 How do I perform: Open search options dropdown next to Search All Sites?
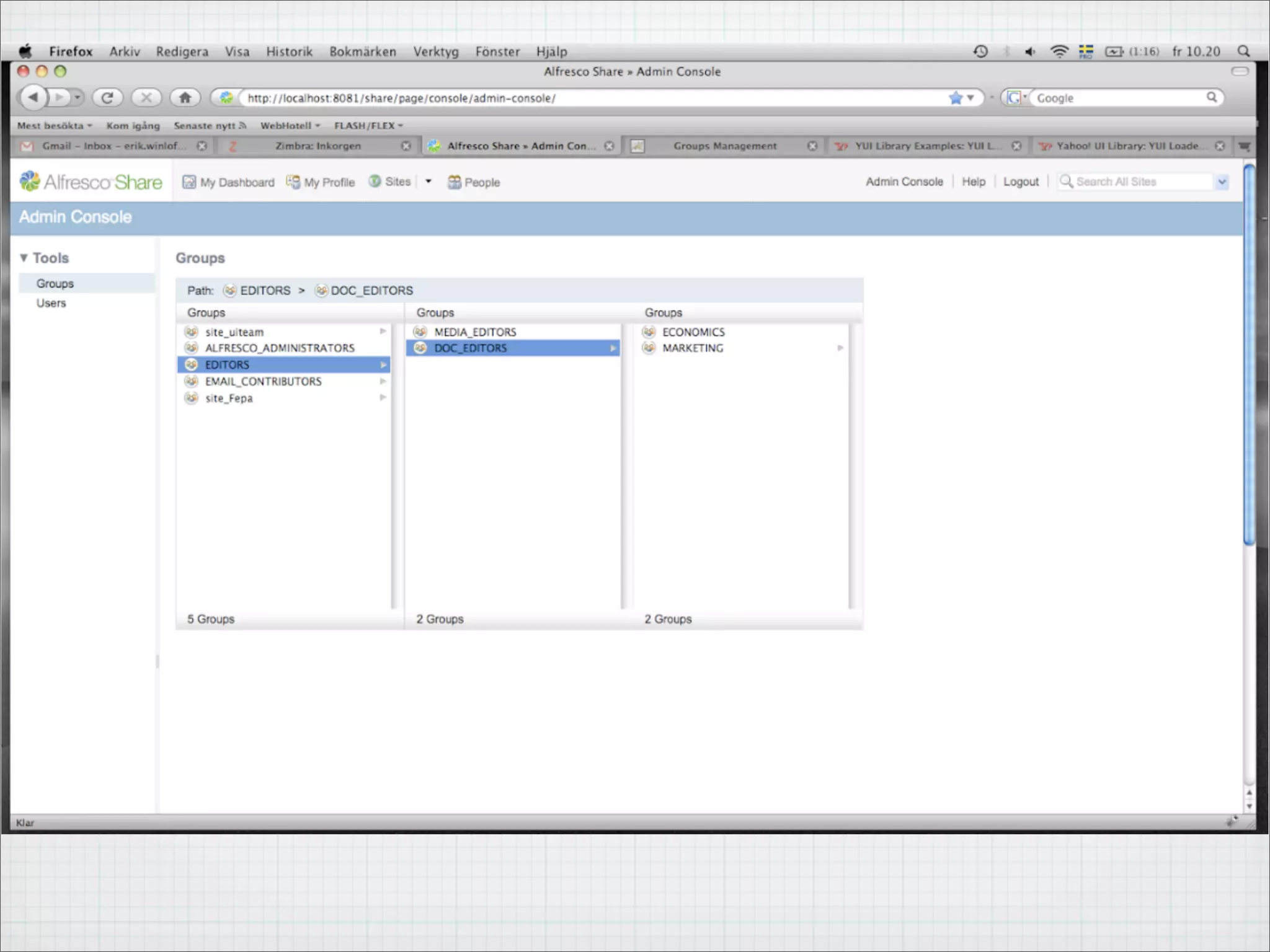pos(1222,182)
